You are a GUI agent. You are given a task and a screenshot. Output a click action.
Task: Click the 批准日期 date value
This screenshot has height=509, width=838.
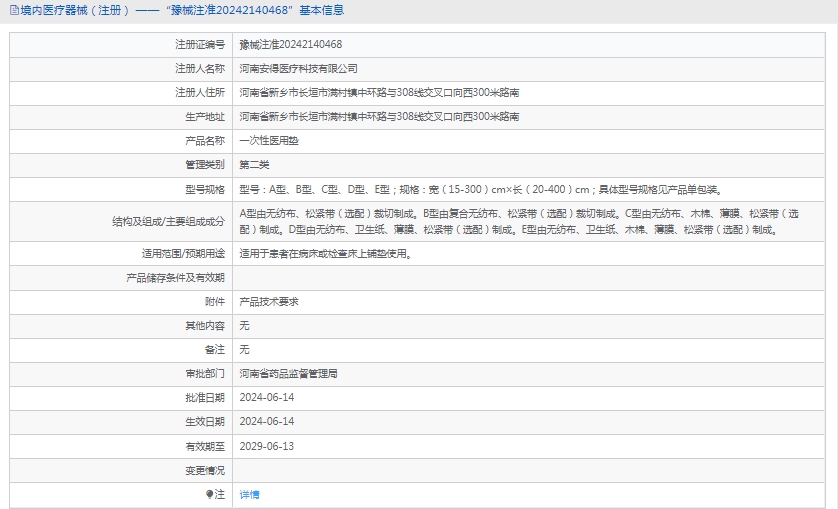click(266, 397)
